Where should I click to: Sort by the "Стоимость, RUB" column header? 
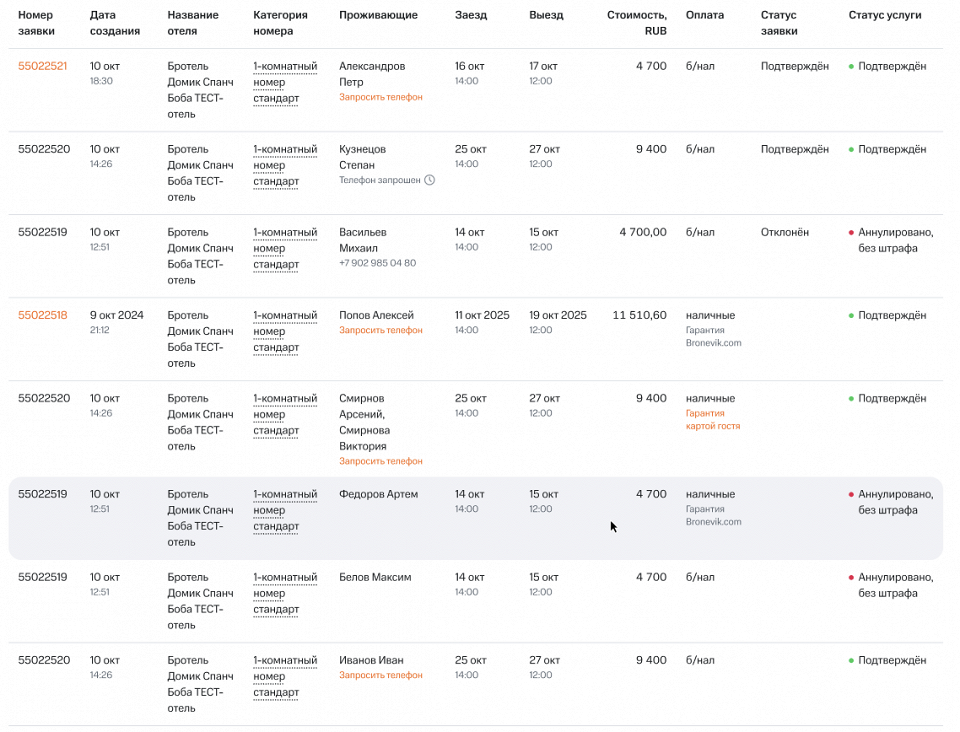pos(637,23)
